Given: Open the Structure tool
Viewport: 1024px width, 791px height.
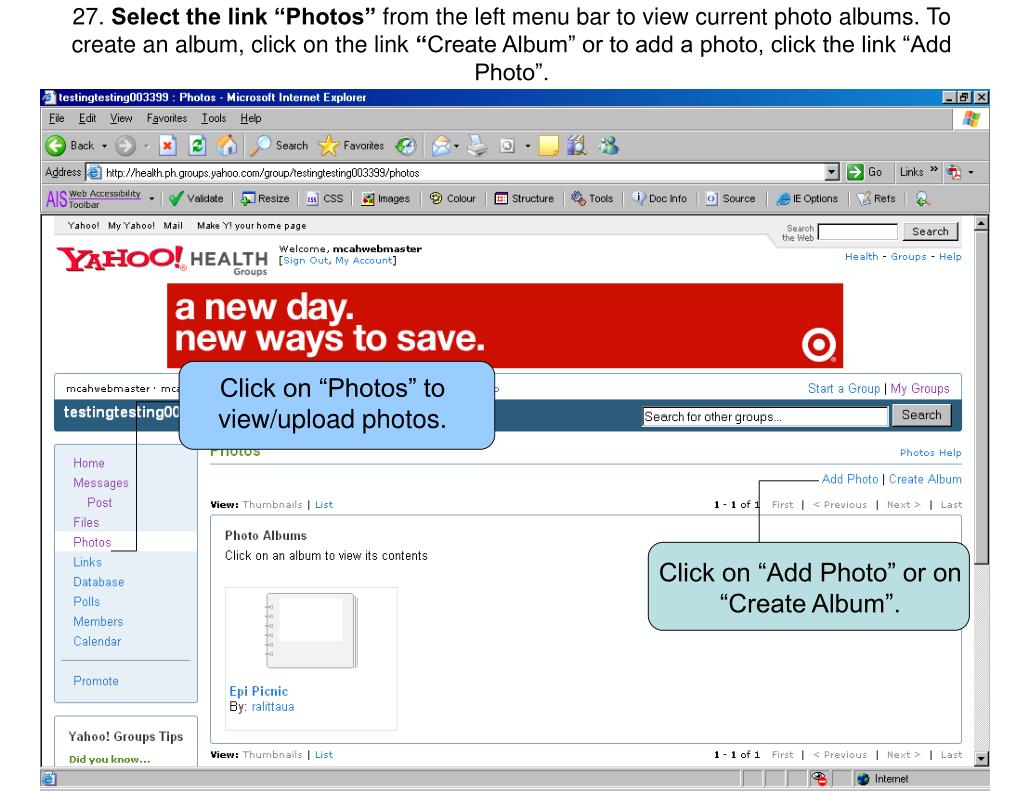Looking at the screenshot, I should (x=524, y=199).
